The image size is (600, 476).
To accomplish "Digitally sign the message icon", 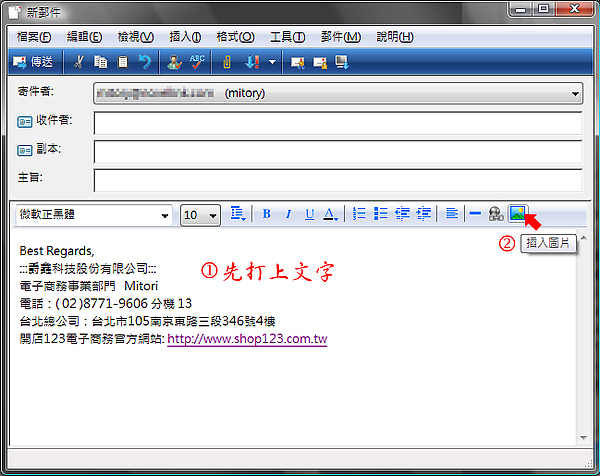I will point(297,62).
